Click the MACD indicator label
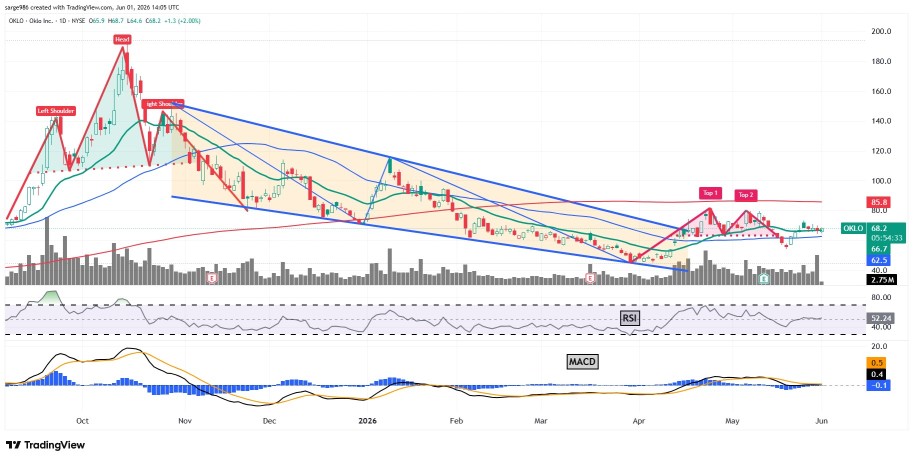The width and height of the screenshot is (913, 460). pos(583,362)
